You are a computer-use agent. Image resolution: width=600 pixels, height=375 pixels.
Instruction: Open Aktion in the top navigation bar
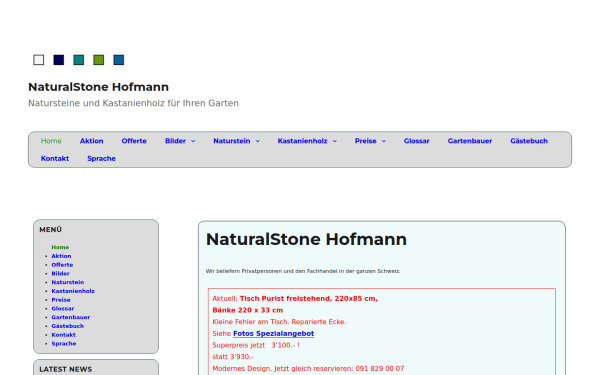click(91, 141)
